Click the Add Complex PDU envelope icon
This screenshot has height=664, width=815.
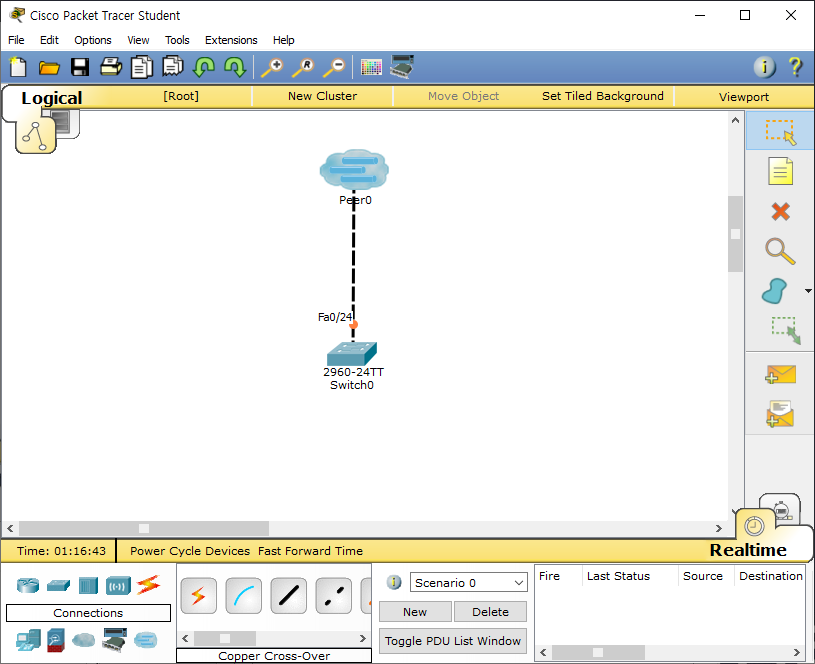[x=780, y=414]
